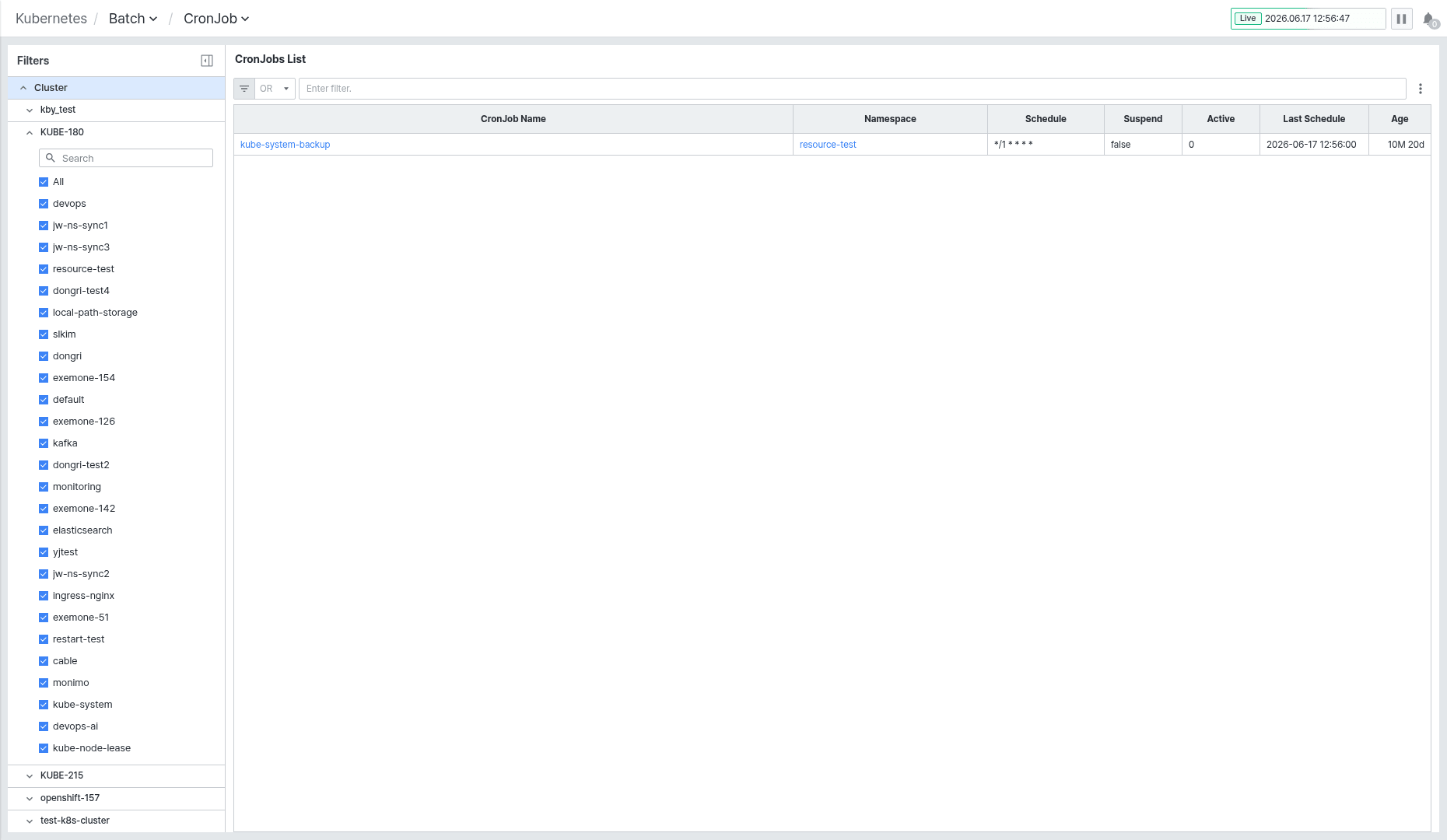Screen dimensions: 1447x840
Task: Uncheck the All namespaces checkbox
Action: 44,182
